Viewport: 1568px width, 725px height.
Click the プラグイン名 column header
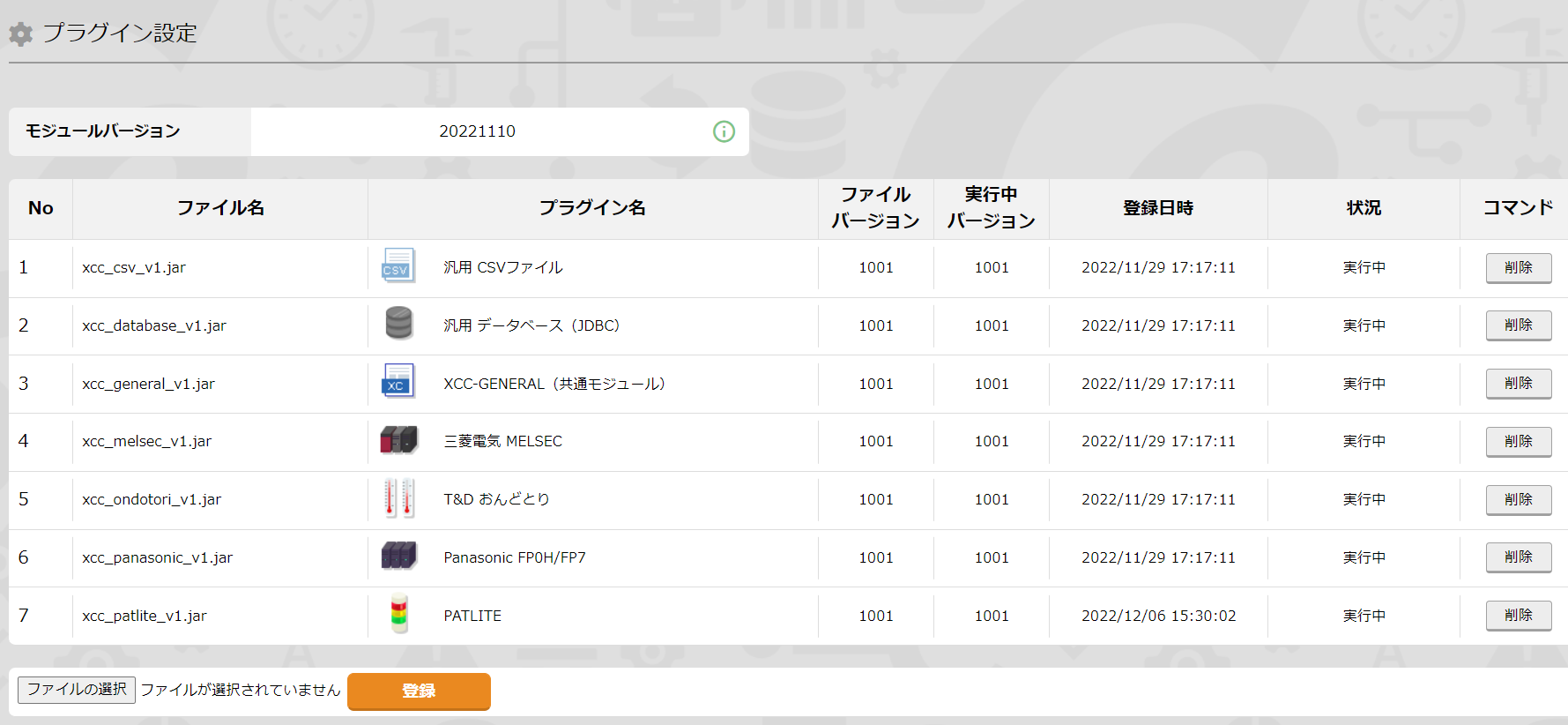592,208
